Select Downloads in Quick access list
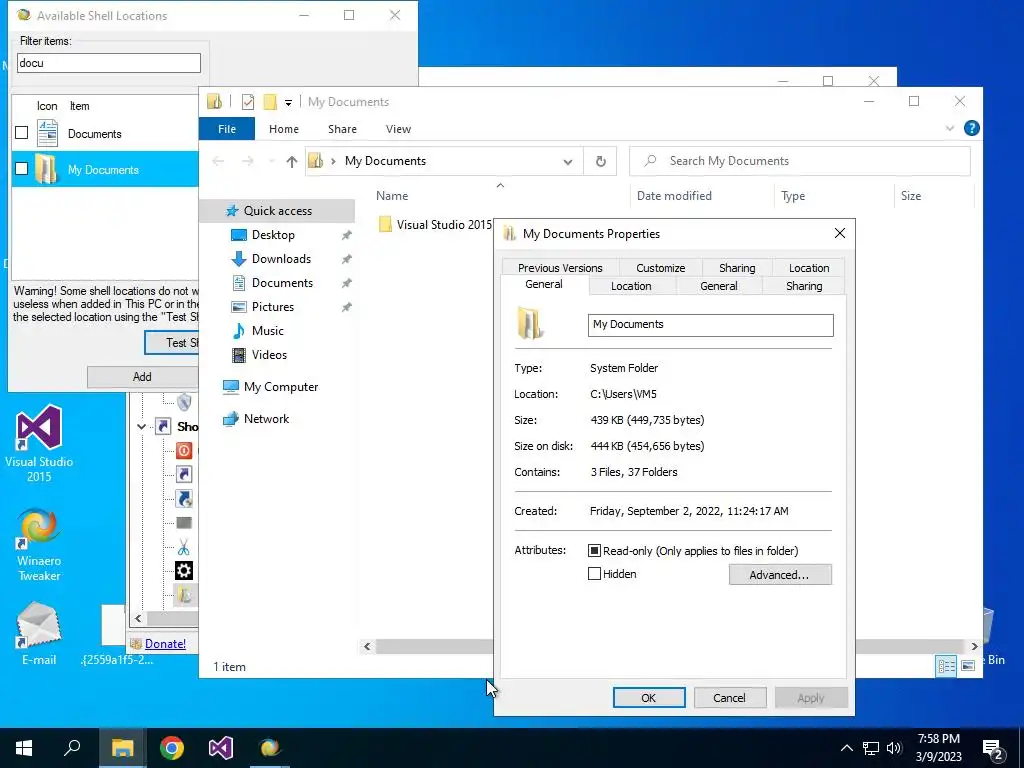 281,259
